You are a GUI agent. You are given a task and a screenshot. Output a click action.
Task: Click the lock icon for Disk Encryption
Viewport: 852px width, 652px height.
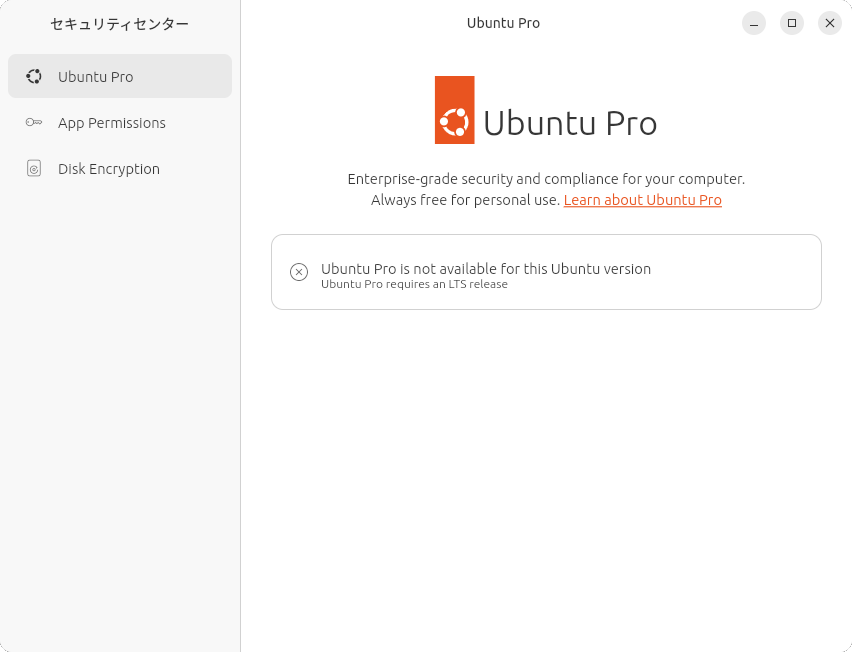pyautogui.click(x=34, y=168)
